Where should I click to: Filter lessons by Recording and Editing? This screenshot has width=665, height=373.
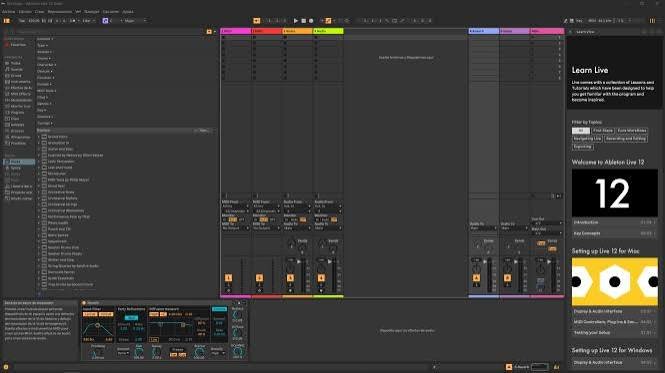[x=626, y=139]
